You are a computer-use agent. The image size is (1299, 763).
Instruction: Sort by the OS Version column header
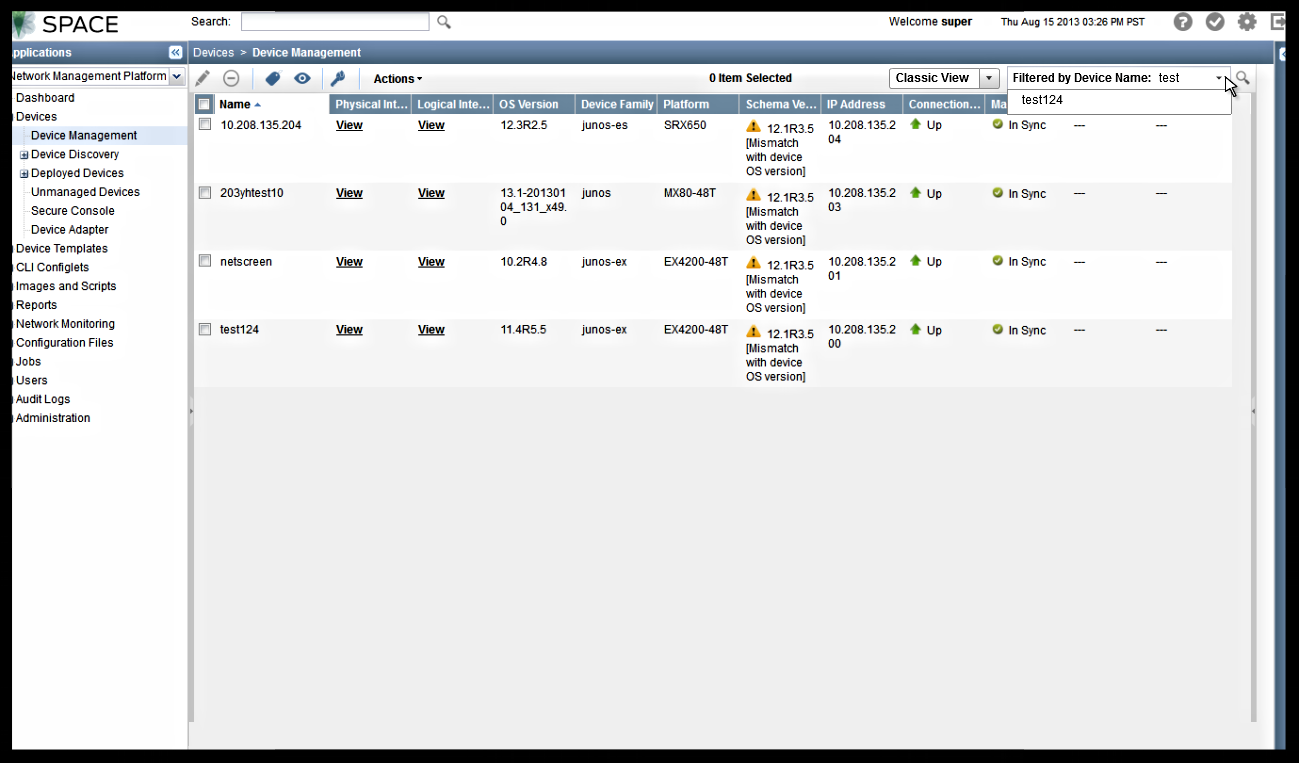point(534,104)
